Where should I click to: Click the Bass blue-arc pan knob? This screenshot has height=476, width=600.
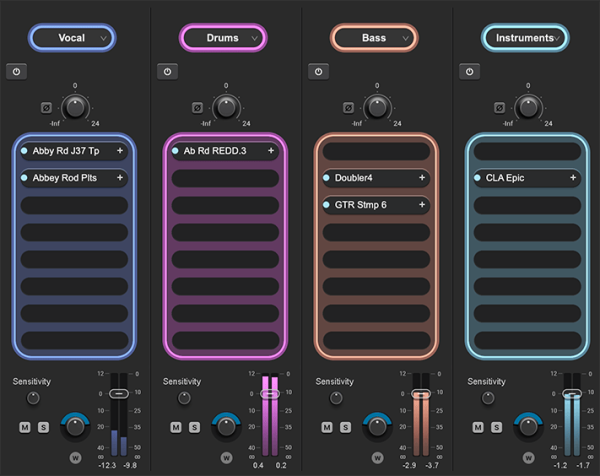click(377, 427)
